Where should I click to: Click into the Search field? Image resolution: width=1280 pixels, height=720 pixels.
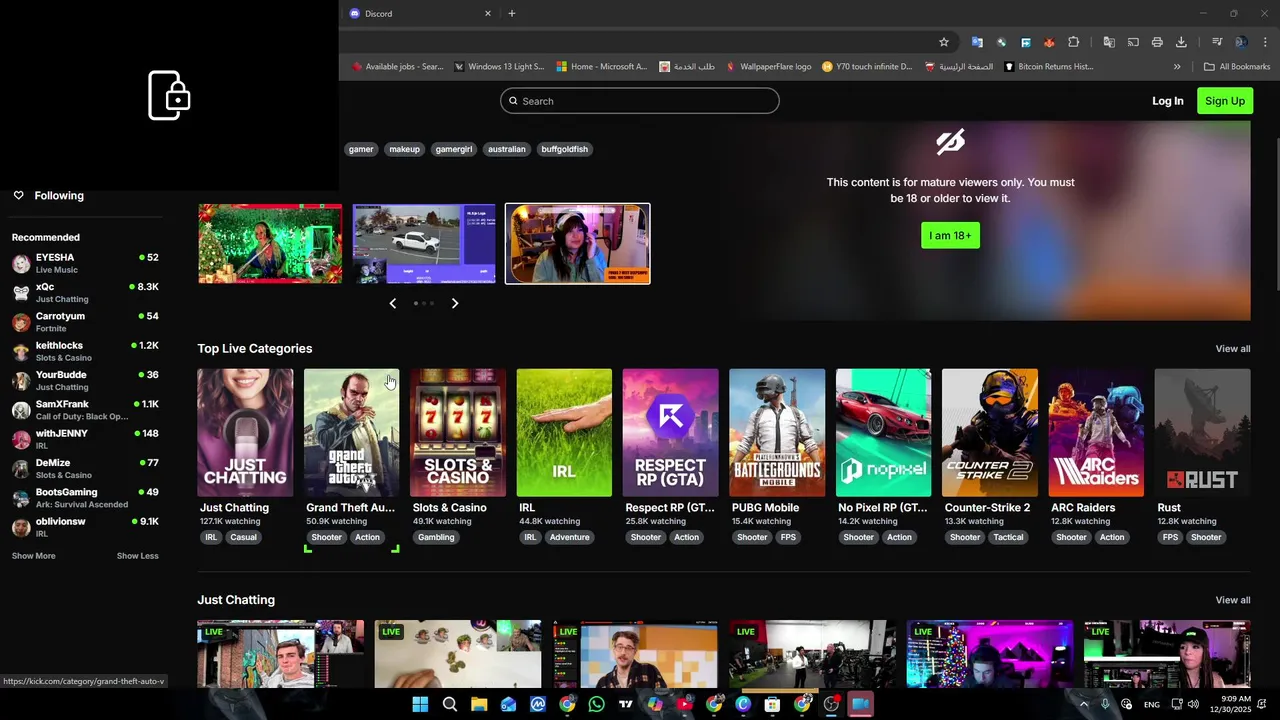pos(640,101)
